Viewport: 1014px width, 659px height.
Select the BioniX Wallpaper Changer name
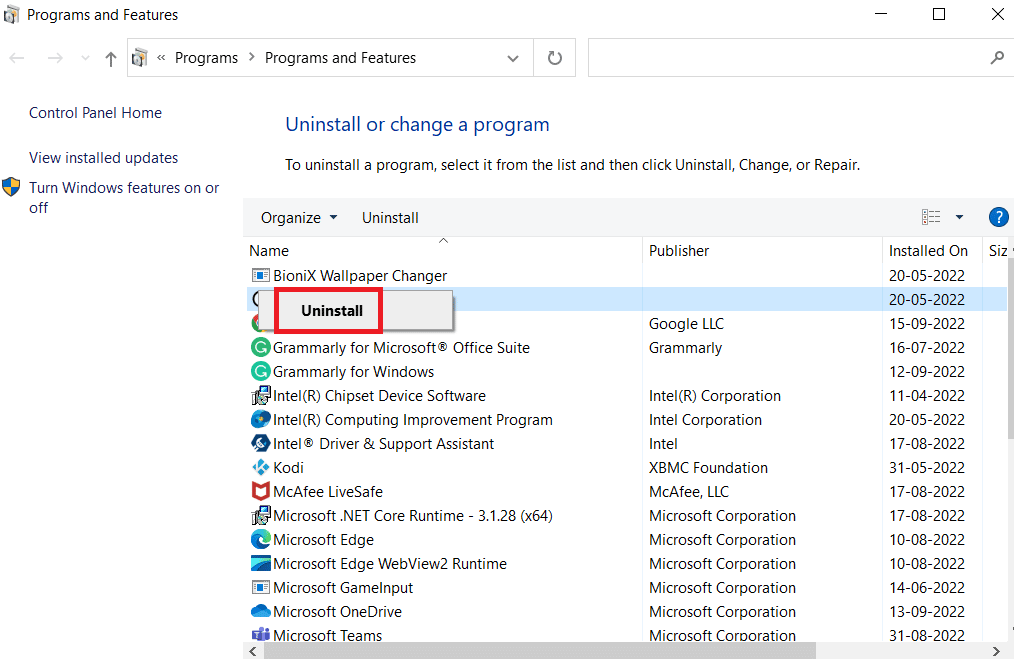coord(360,276)
